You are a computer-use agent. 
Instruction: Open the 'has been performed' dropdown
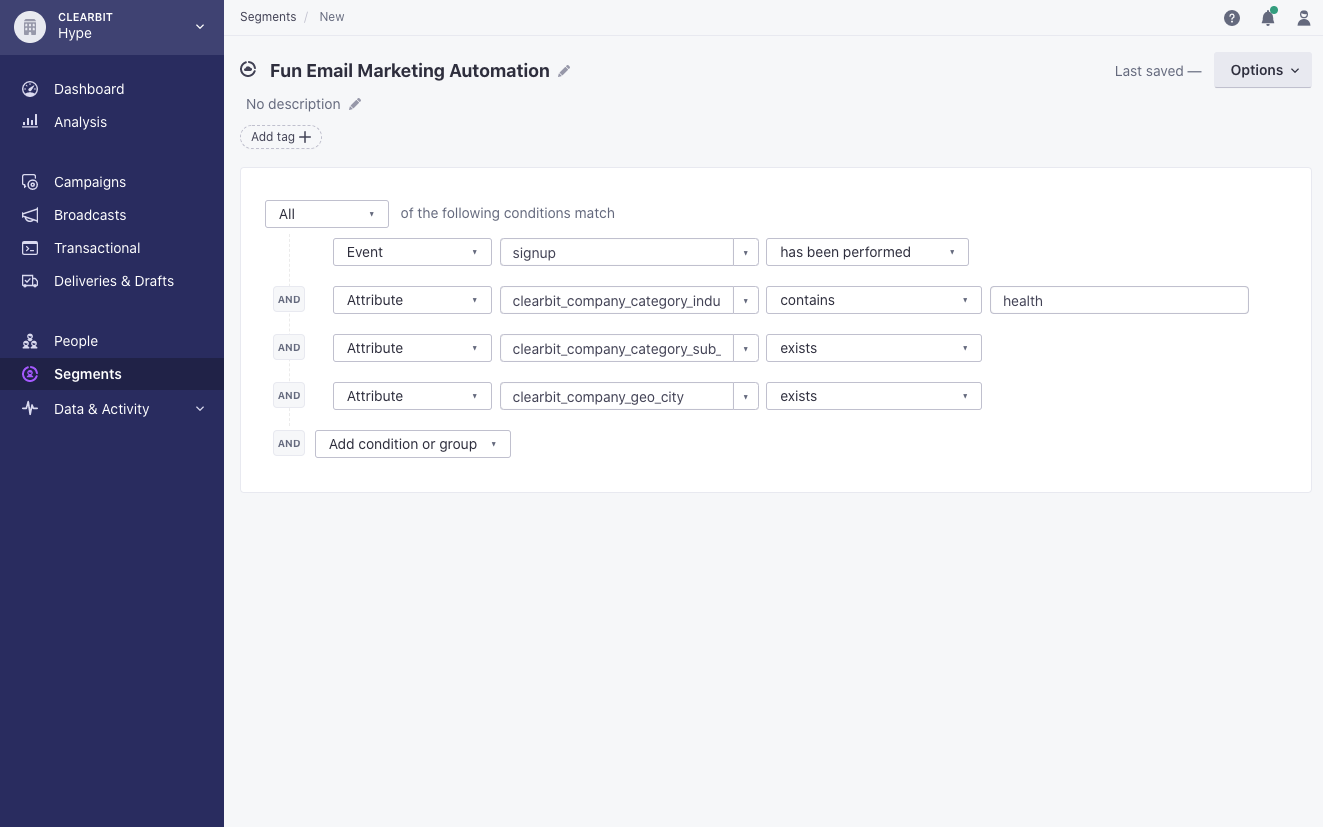[x=866, y=252]
